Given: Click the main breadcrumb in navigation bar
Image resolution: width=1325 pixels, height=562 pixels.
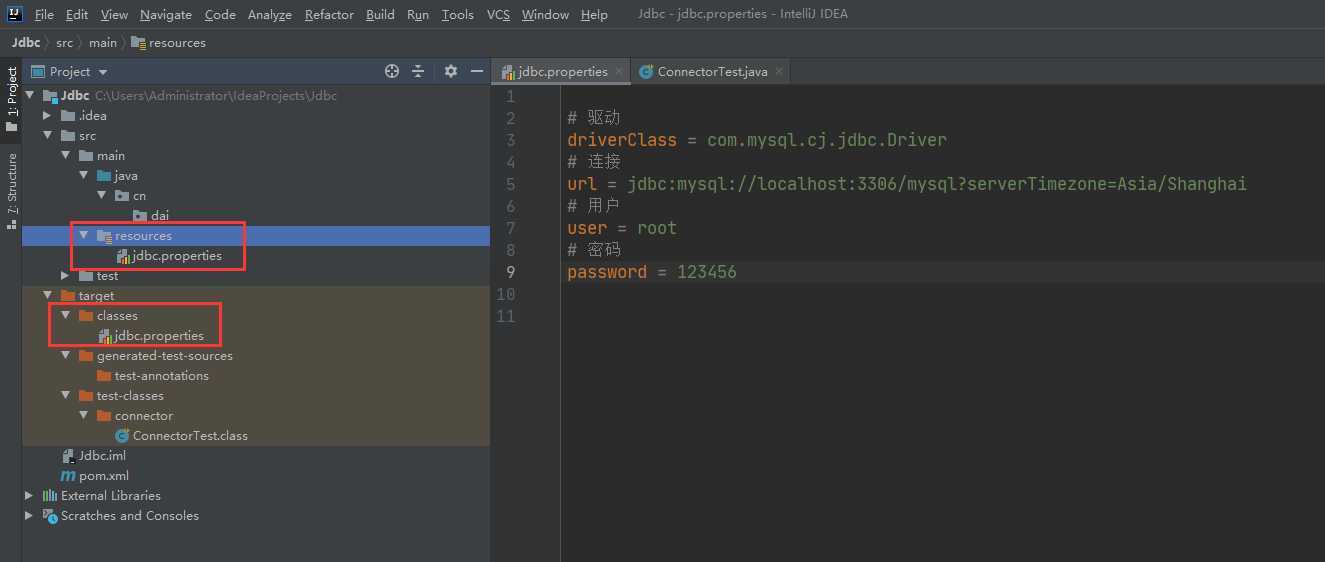Looking at the screenshot, I should click(x=102, y=43).
